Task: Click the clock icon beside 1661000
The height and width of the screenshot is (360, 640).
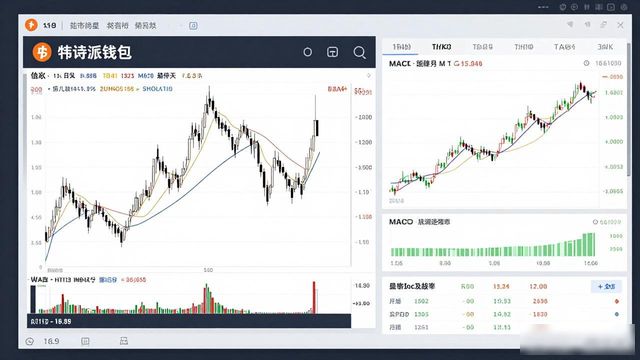Action: [x=587, y=63]
